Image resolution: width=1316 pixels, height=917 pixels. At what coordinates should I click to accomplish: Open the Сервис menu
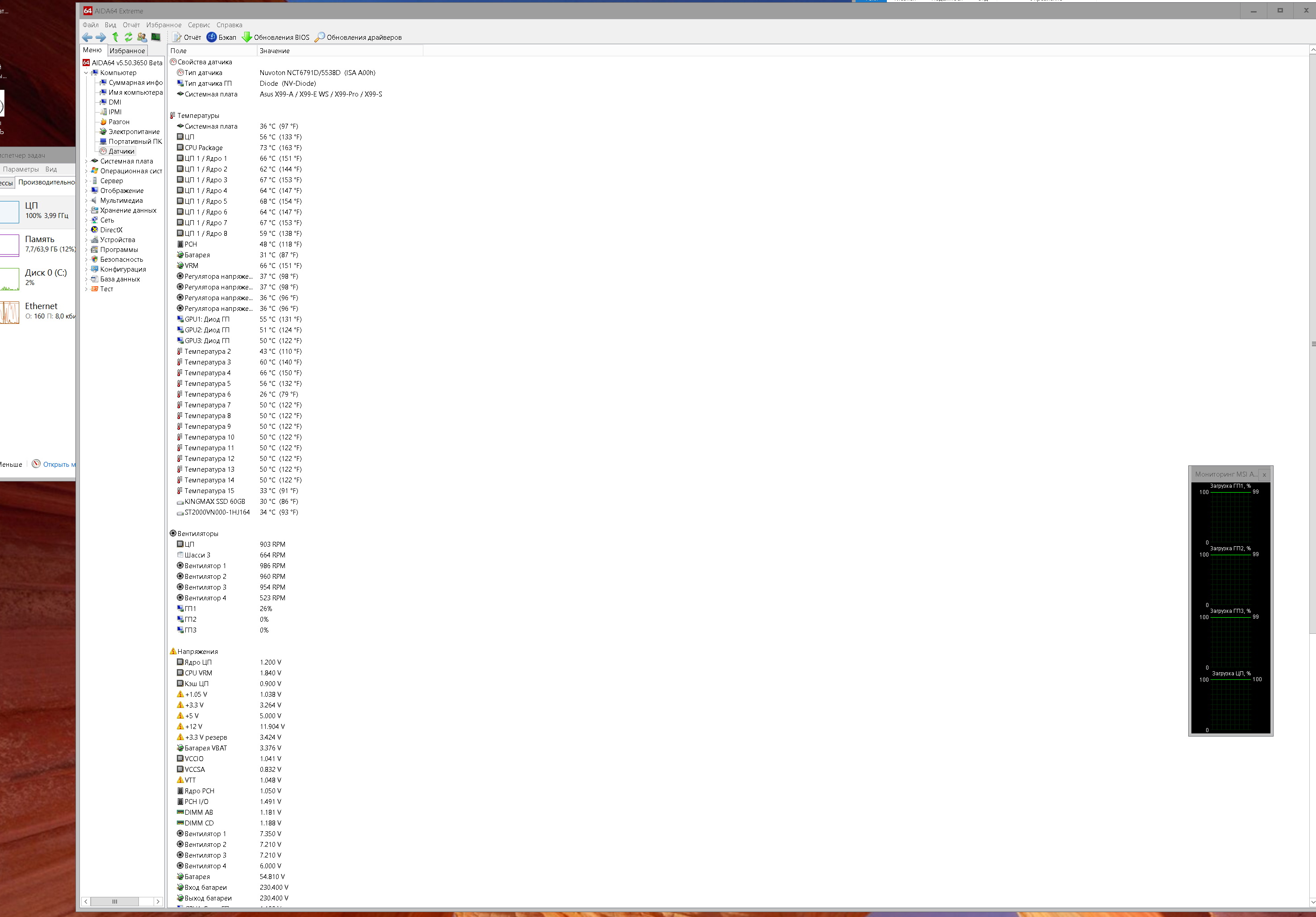pyautogui.click(x=199, y=25)
